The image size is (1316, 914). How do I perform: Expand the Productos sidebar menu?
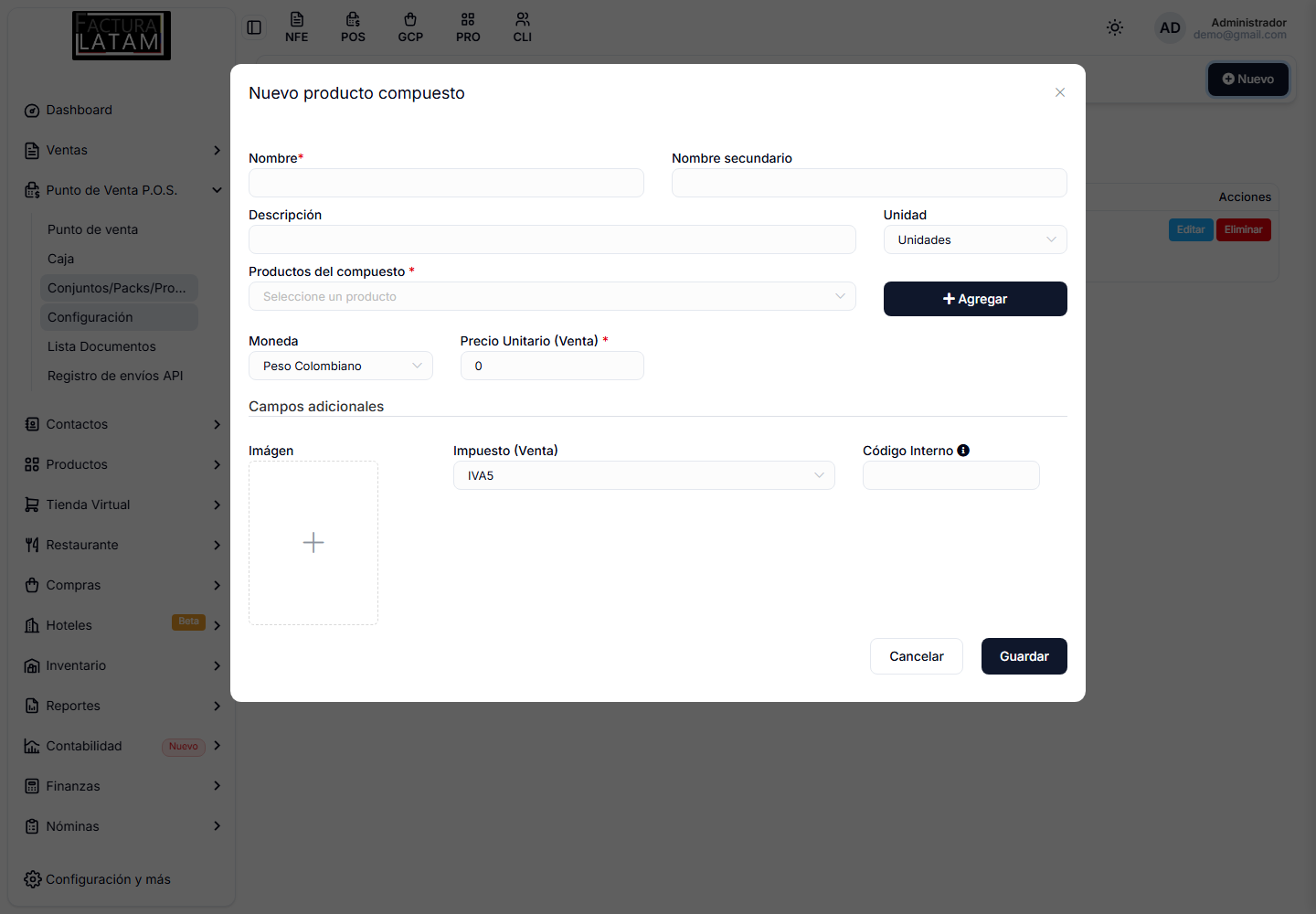pyautogui.click(x=122, y=464)
